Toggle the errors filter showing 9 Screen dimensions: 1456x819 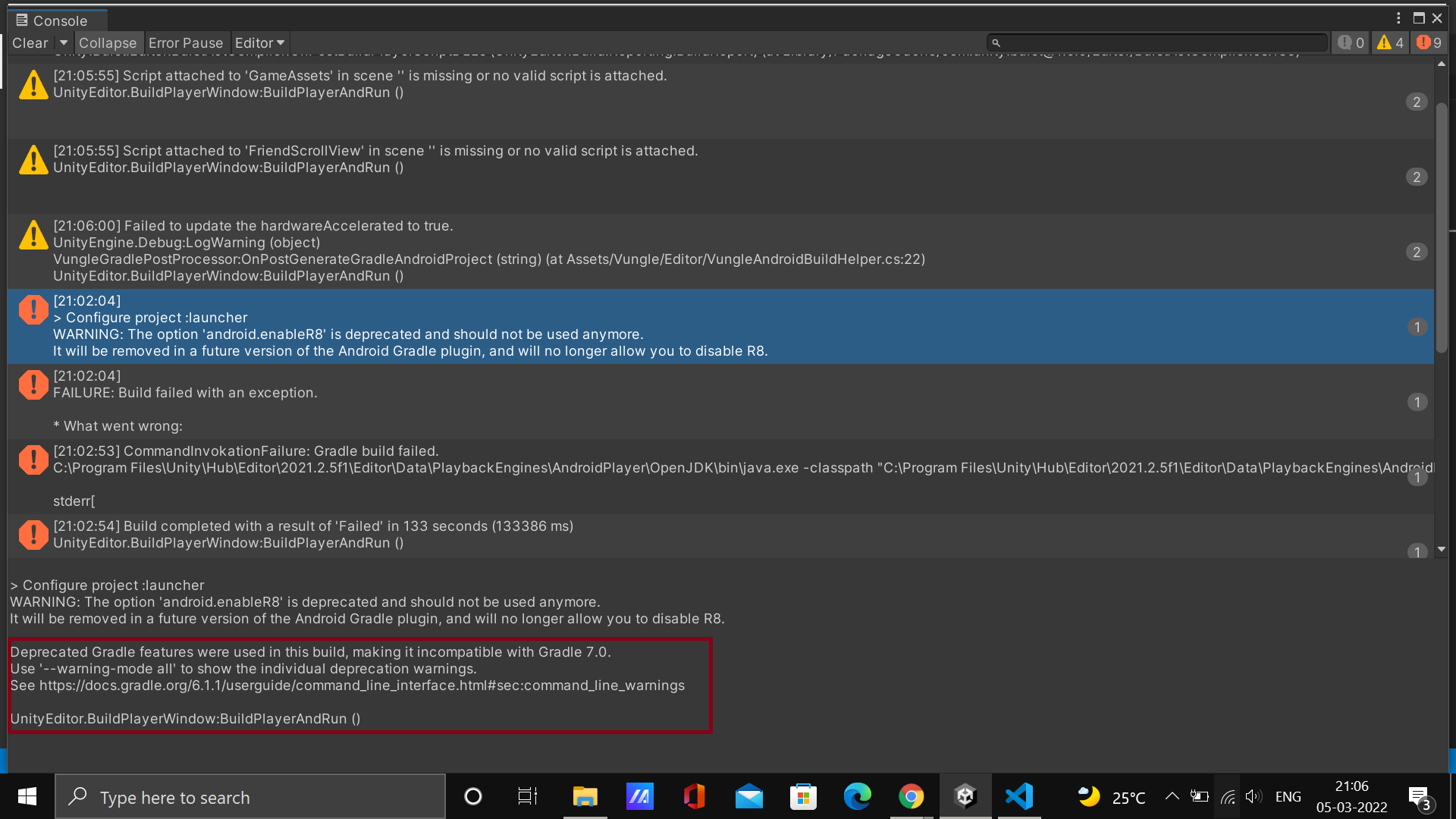coord(1429,43)
